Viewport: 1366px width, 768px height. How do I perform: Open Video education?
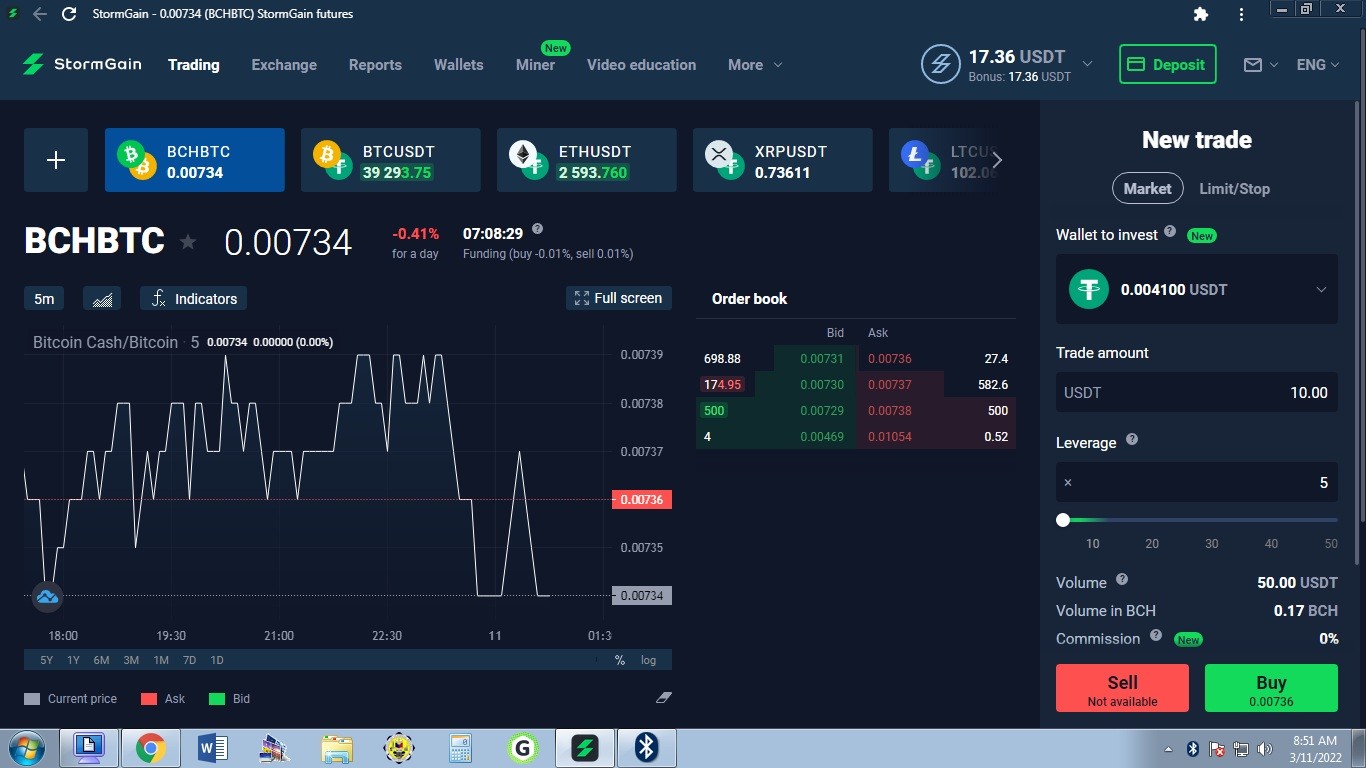tap(641, 64)
